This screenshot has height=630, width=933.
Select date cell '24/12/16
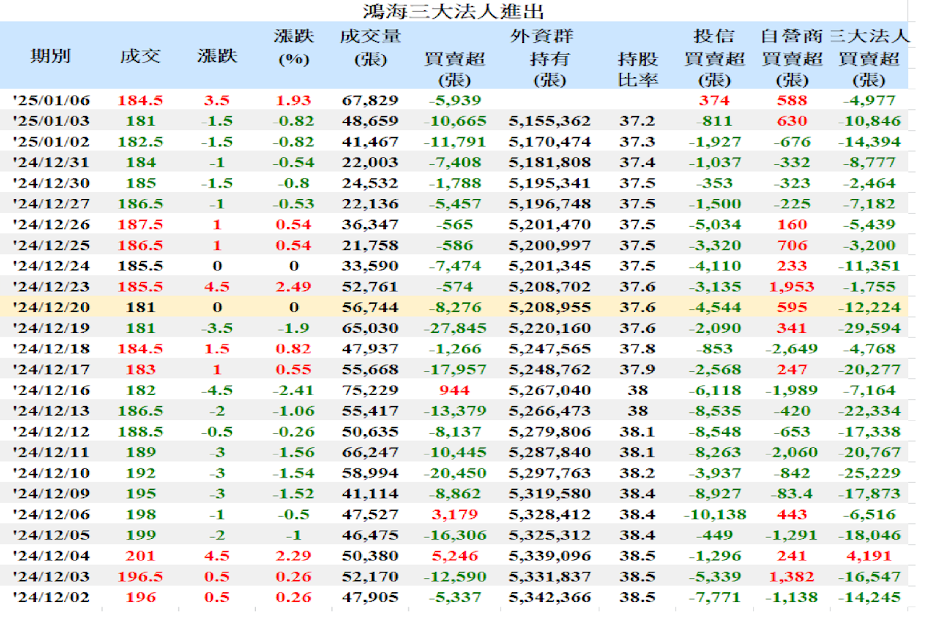[x=51, y=390]
